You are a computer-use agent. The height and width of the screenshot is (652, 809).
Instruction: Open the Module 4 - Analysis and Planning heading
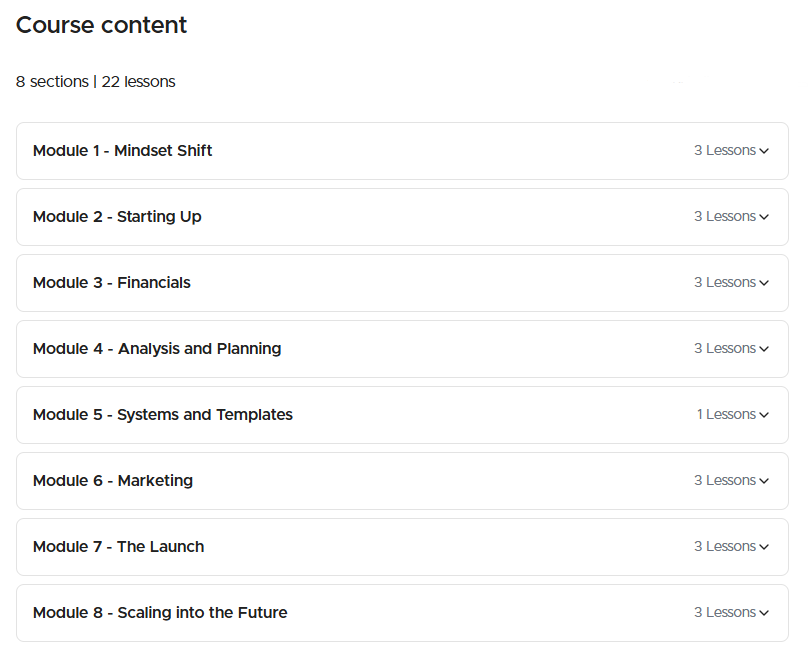(157, 349)
